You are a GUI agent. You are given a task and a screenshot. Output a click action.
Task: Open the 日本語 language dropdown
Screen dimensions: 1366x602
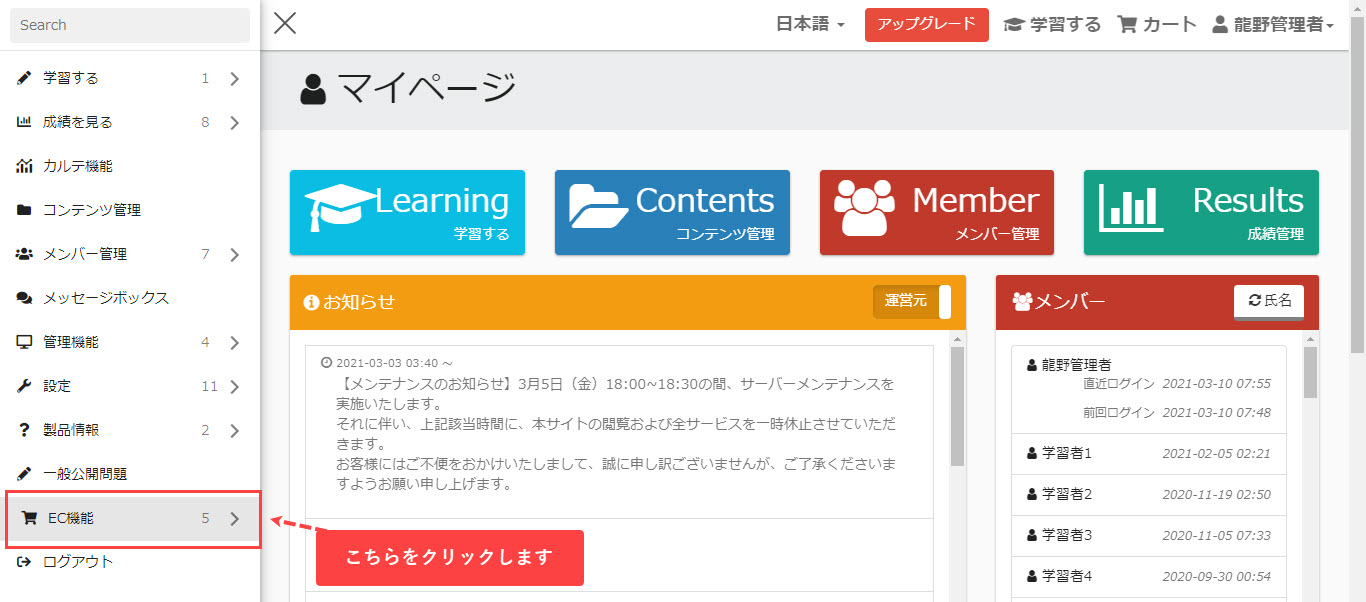tap(810, 25)
